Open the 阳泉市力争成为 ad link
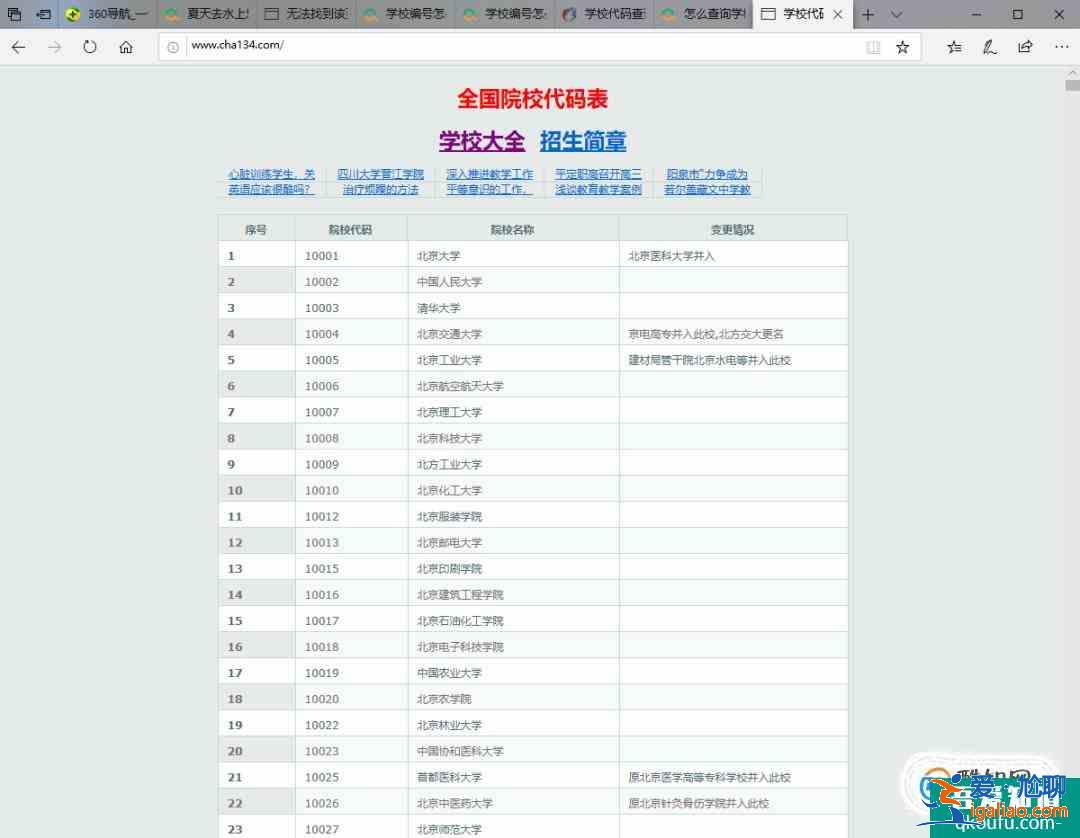 [707, 174]
